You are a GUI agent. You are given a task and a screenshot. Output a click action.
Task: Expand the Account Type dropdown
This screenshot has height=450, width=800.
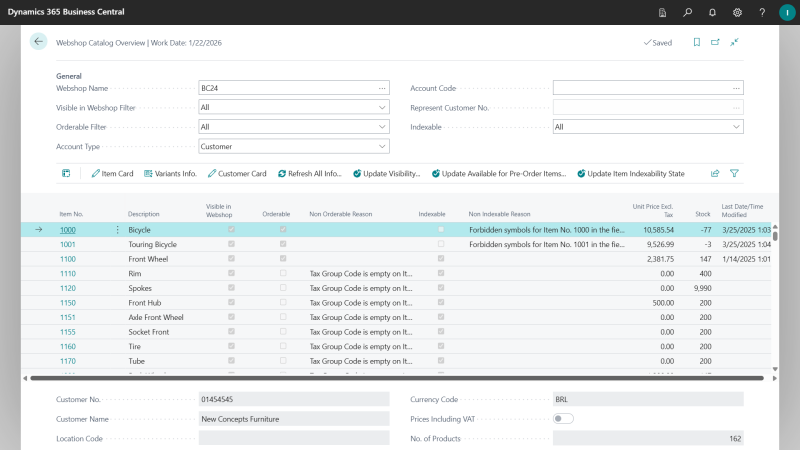(x=382, y=146)
